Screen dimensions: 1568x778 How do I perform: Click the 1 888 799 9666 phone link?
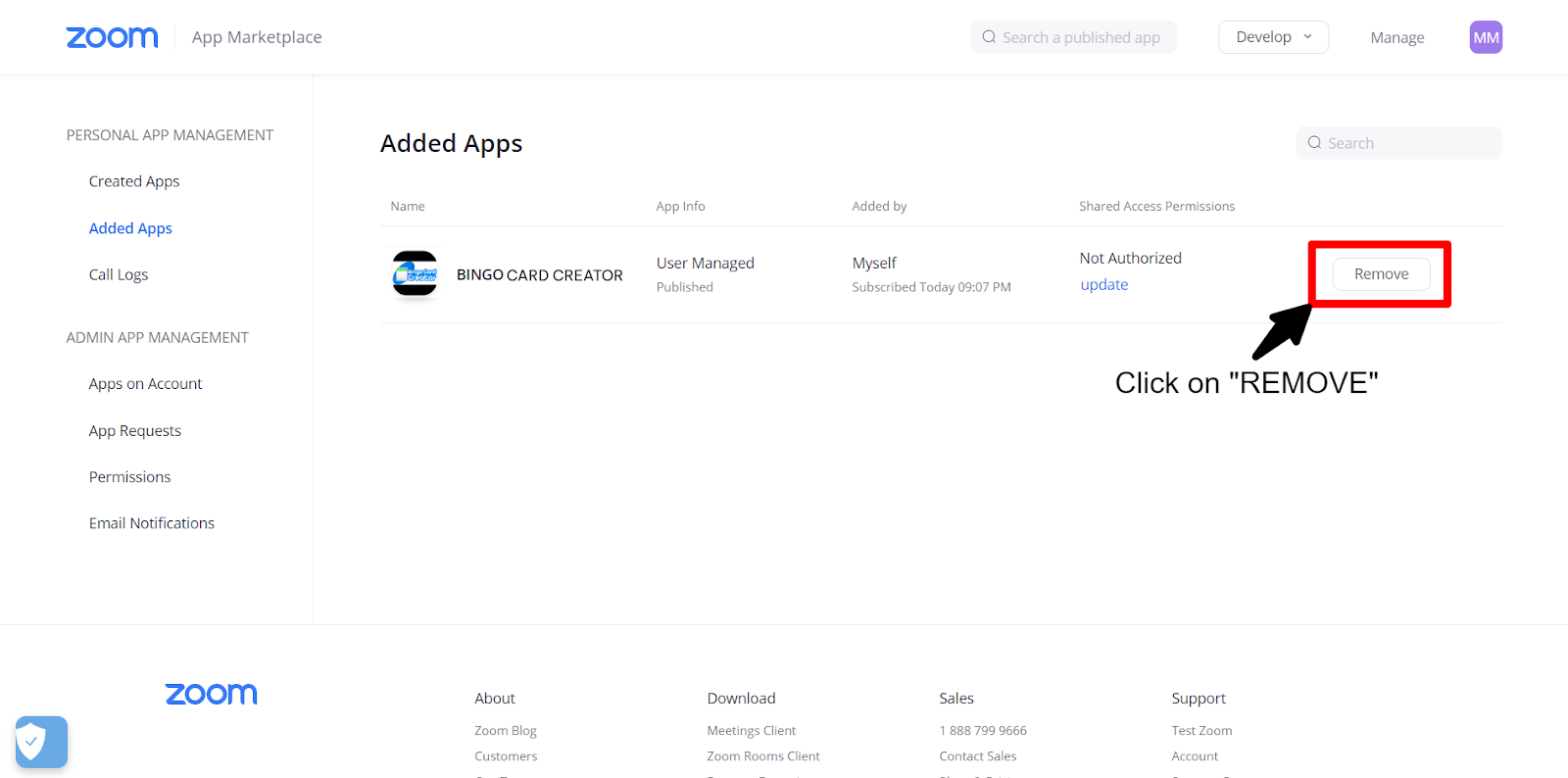coord(983,731)
